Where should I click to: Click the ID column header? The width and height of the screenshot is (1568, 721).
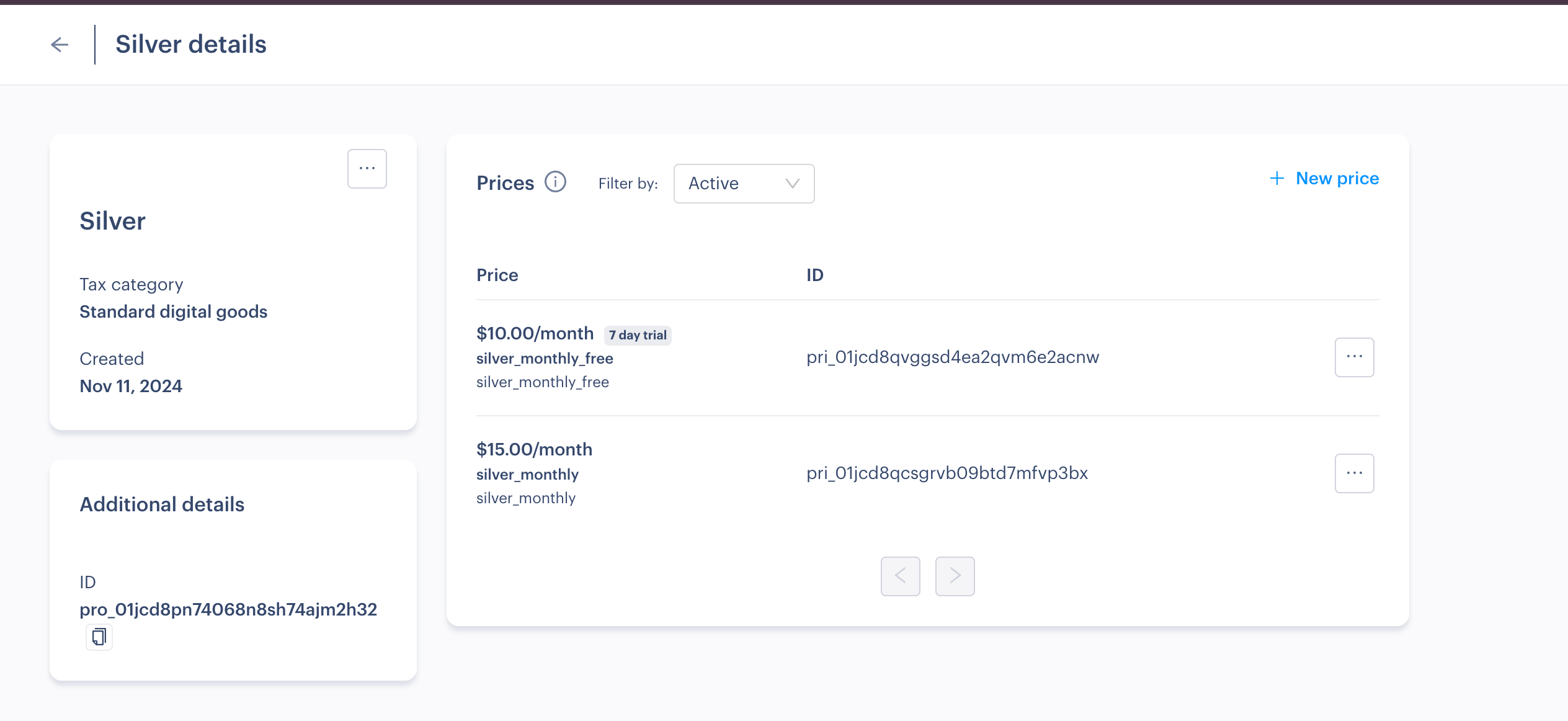[x=815, y=275]
